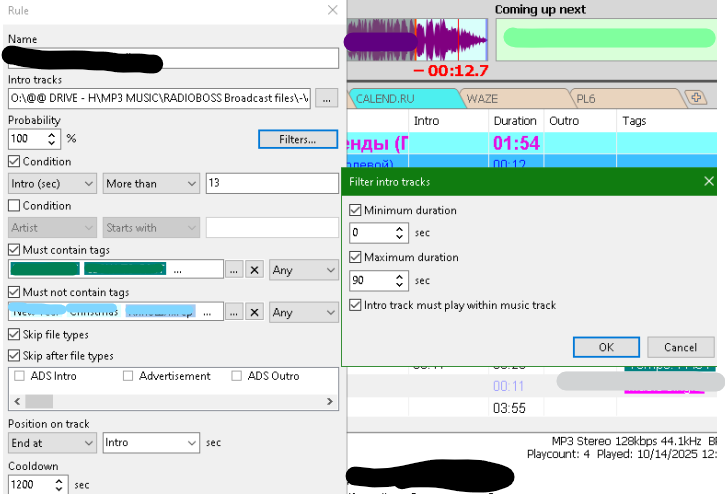Image resolution: width=725 pixels, height=494 pixels.
Task: Disable the Minimum duration checkbox
Action: click(x=356, y=211)
